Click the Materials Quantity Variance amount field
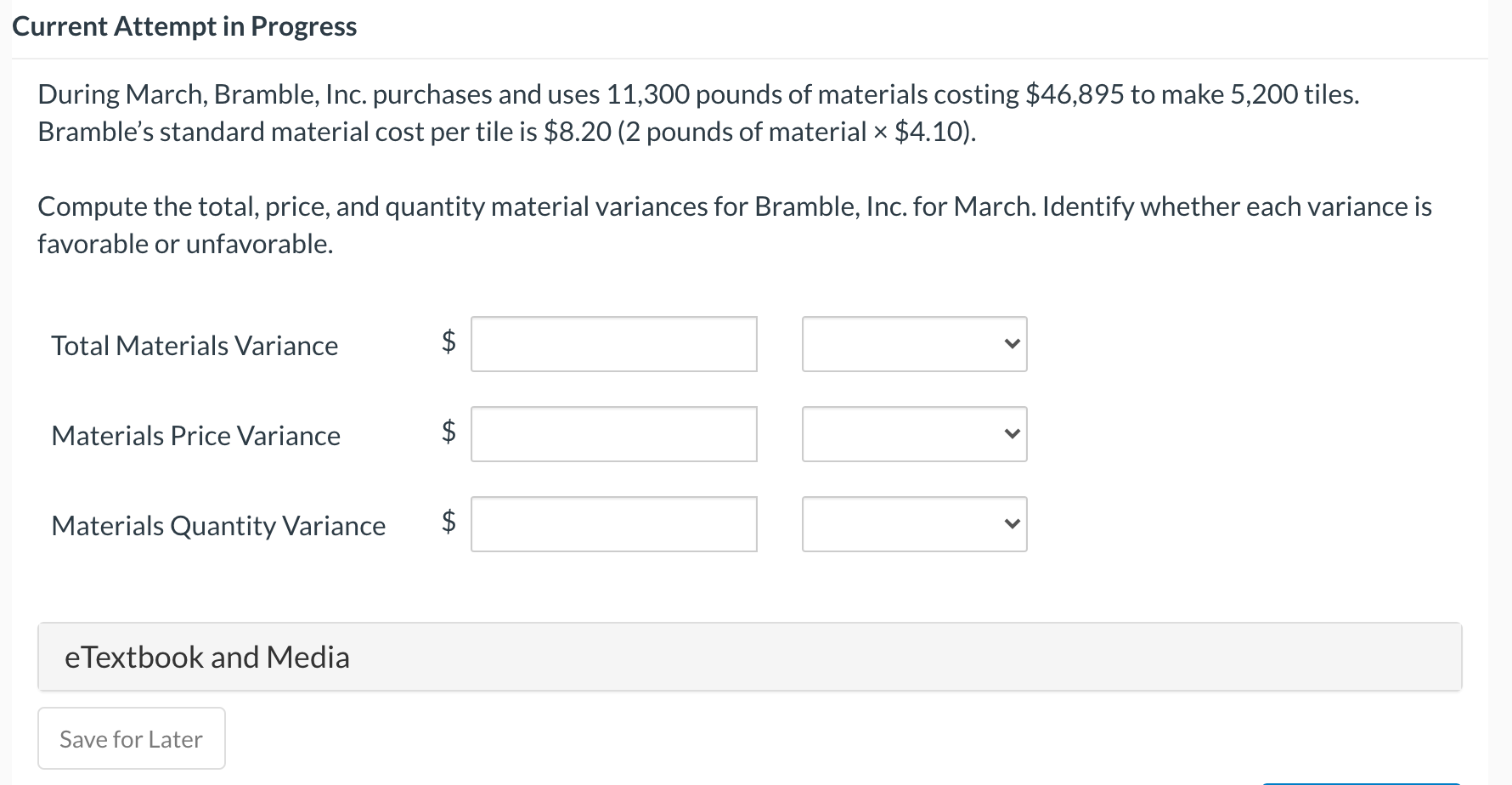The height and width of the screenshot is (785, 1512). (x=613, y=524)
